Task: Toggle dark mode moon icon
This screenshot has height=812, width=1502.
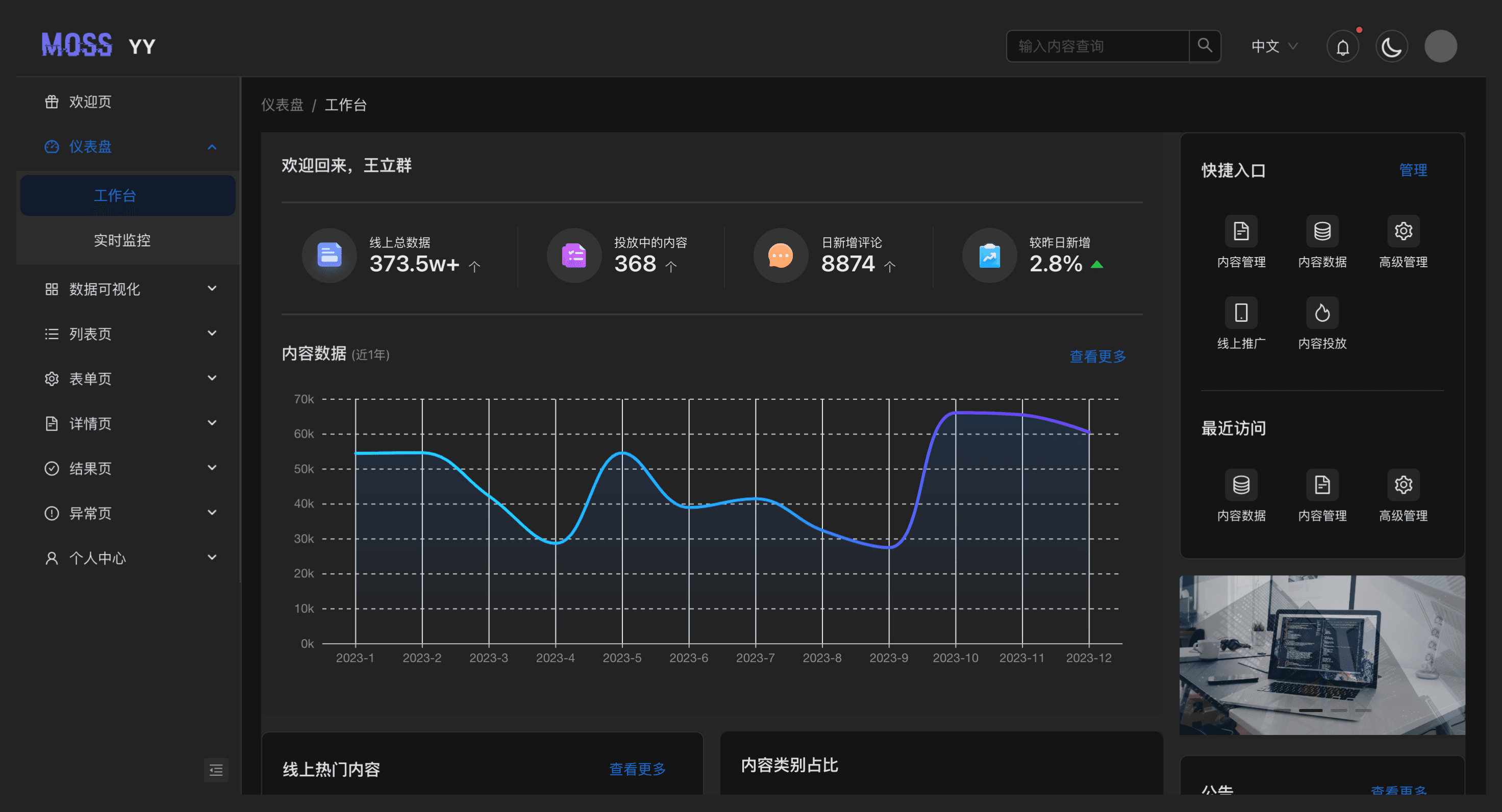Action: [1392, 46]
